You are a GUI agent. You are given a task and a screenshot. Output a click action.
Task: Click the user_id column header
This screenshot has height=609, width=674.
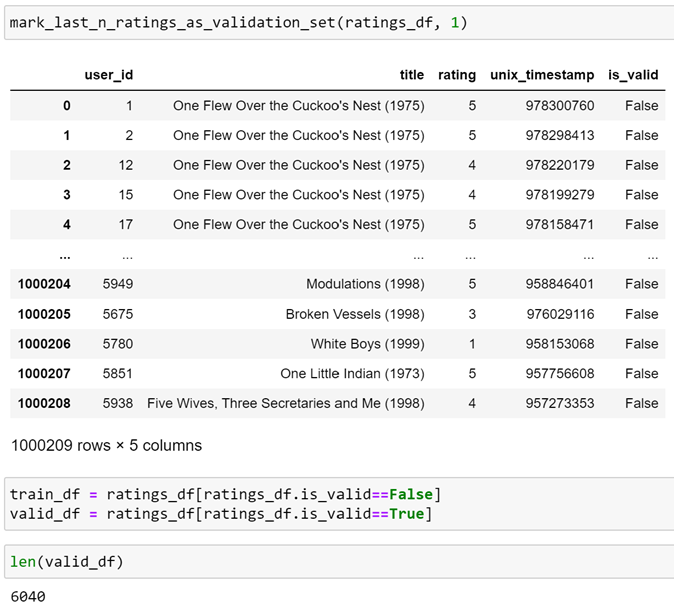pyautogui.click(x=109, y=75)
